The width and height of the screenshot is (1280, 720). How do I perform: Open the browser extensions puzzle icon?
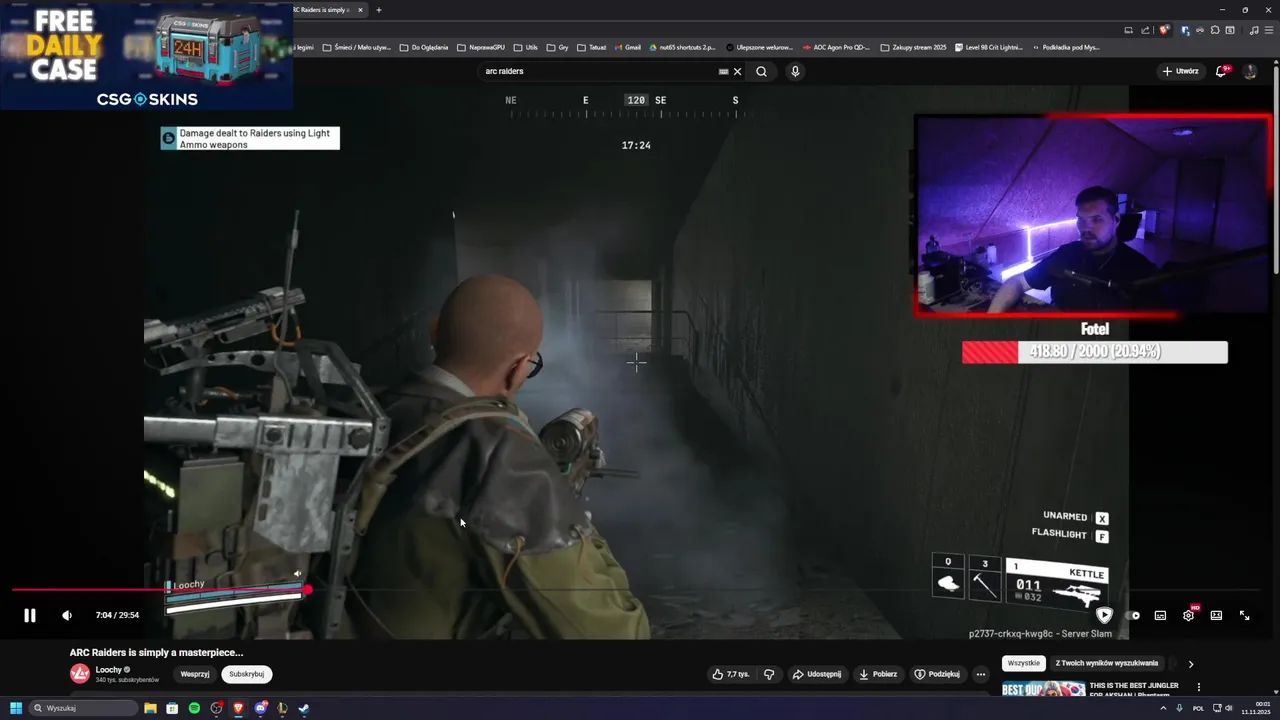(x=1215, y=30)
